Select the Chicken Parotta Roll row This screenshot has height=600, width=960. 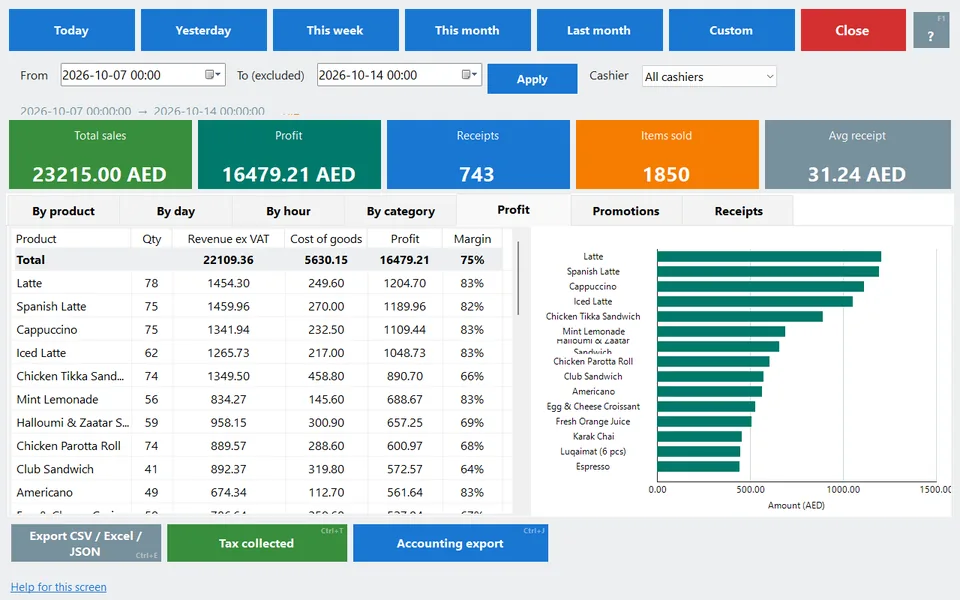pos(257,446)
